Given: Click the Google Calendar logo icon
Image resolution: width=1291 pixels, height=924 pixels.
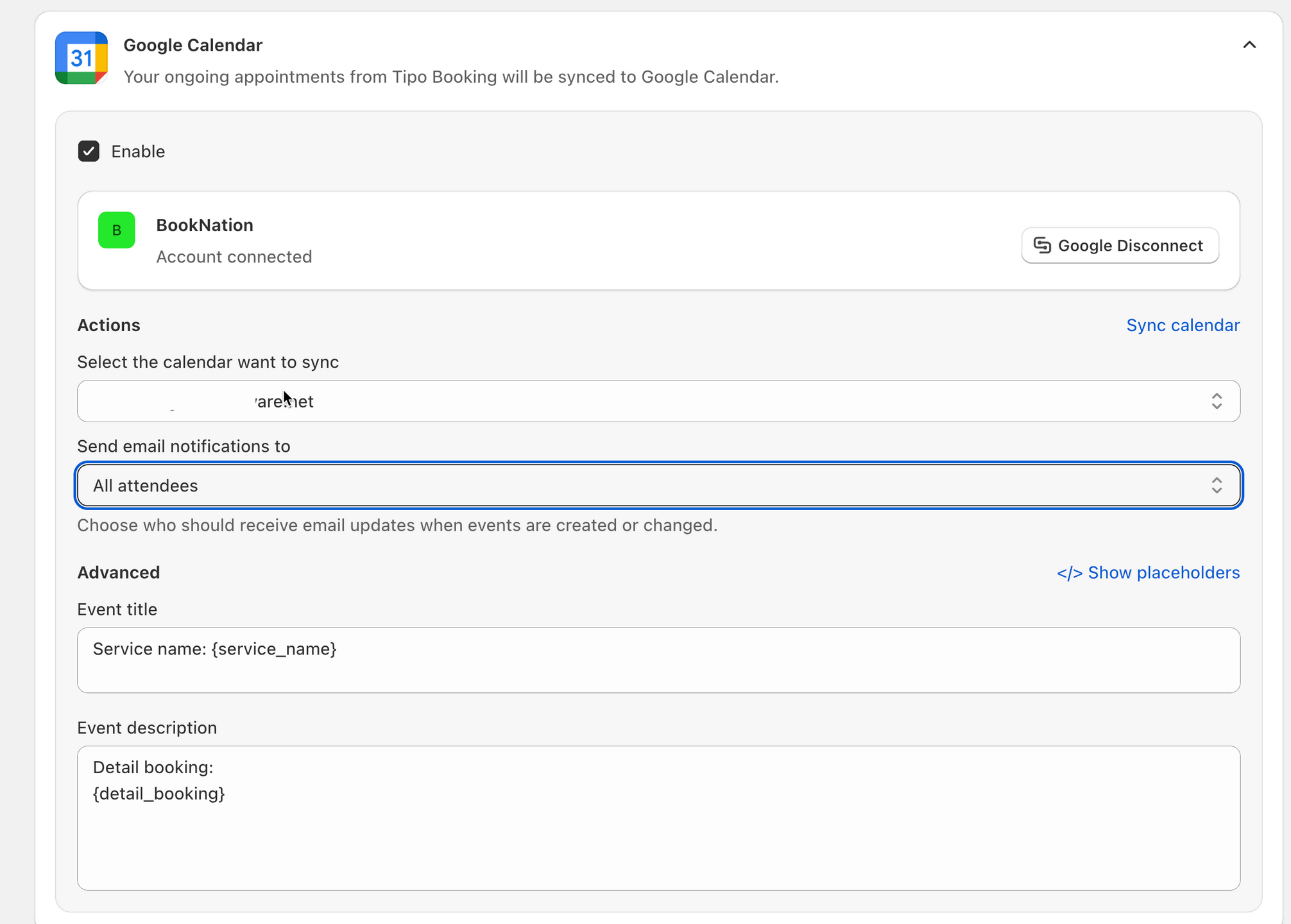Looking at the screenshot, I should (81, 58).
